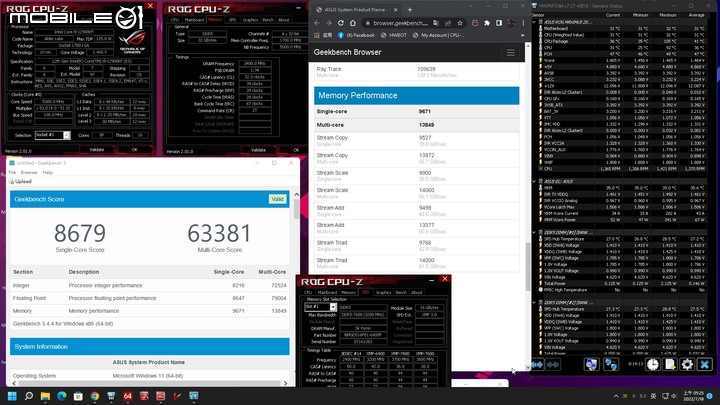Open a new Chrome tab with plus button

[x=410, y=9]
